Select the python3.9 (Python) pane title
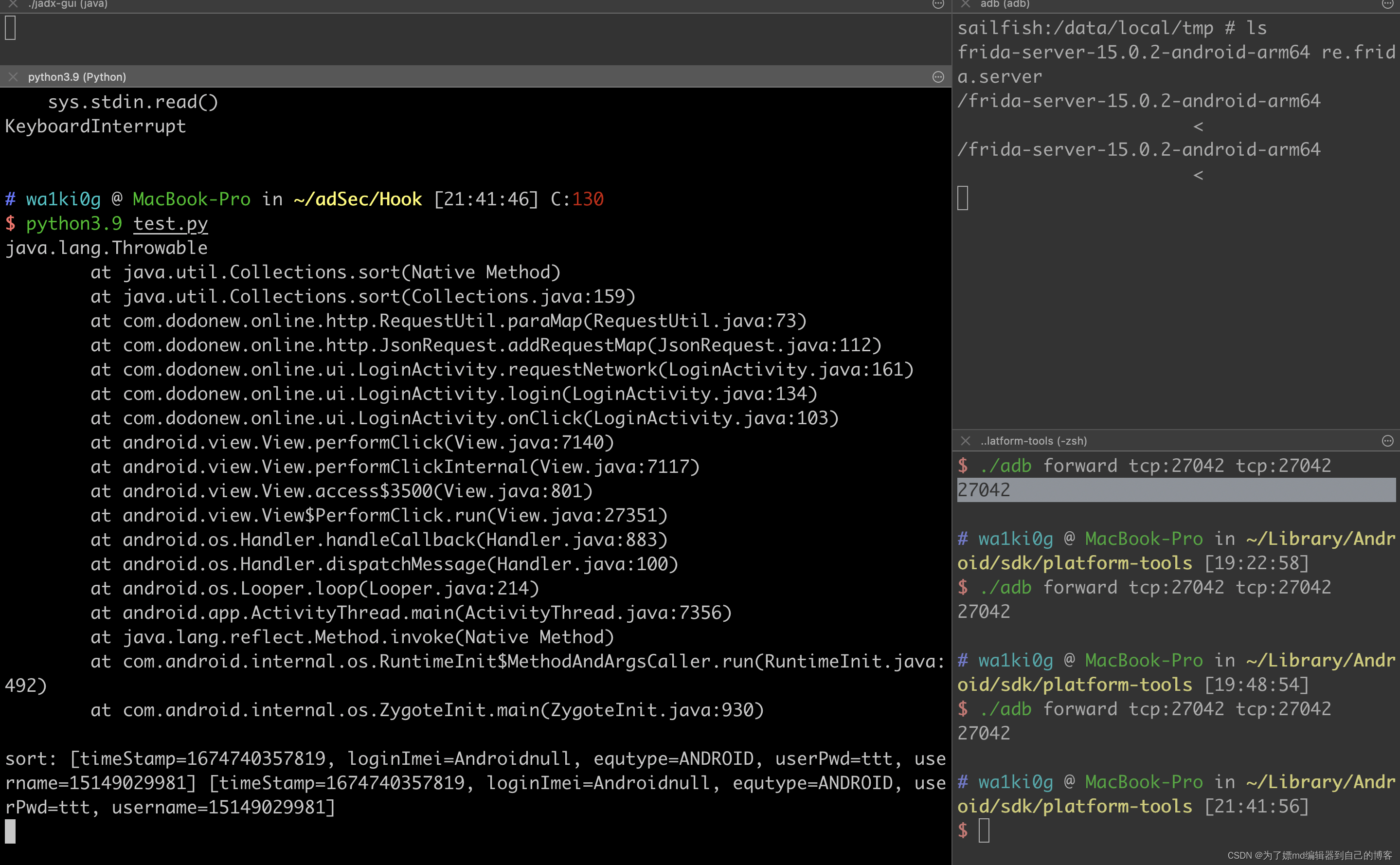This screenshot has height=865, width=1400. click(x=77, y=77)
